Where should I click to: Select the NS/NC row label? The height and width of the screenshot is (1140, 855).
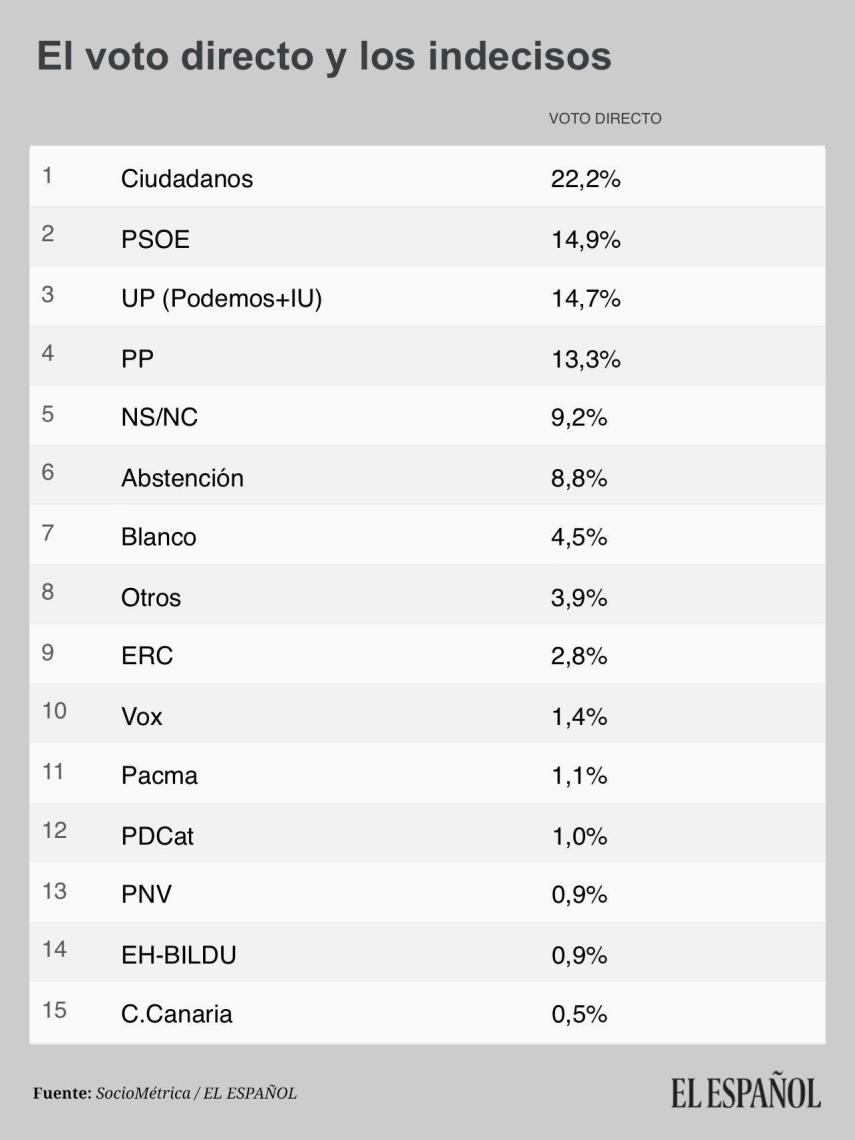[x=159, y=418]
